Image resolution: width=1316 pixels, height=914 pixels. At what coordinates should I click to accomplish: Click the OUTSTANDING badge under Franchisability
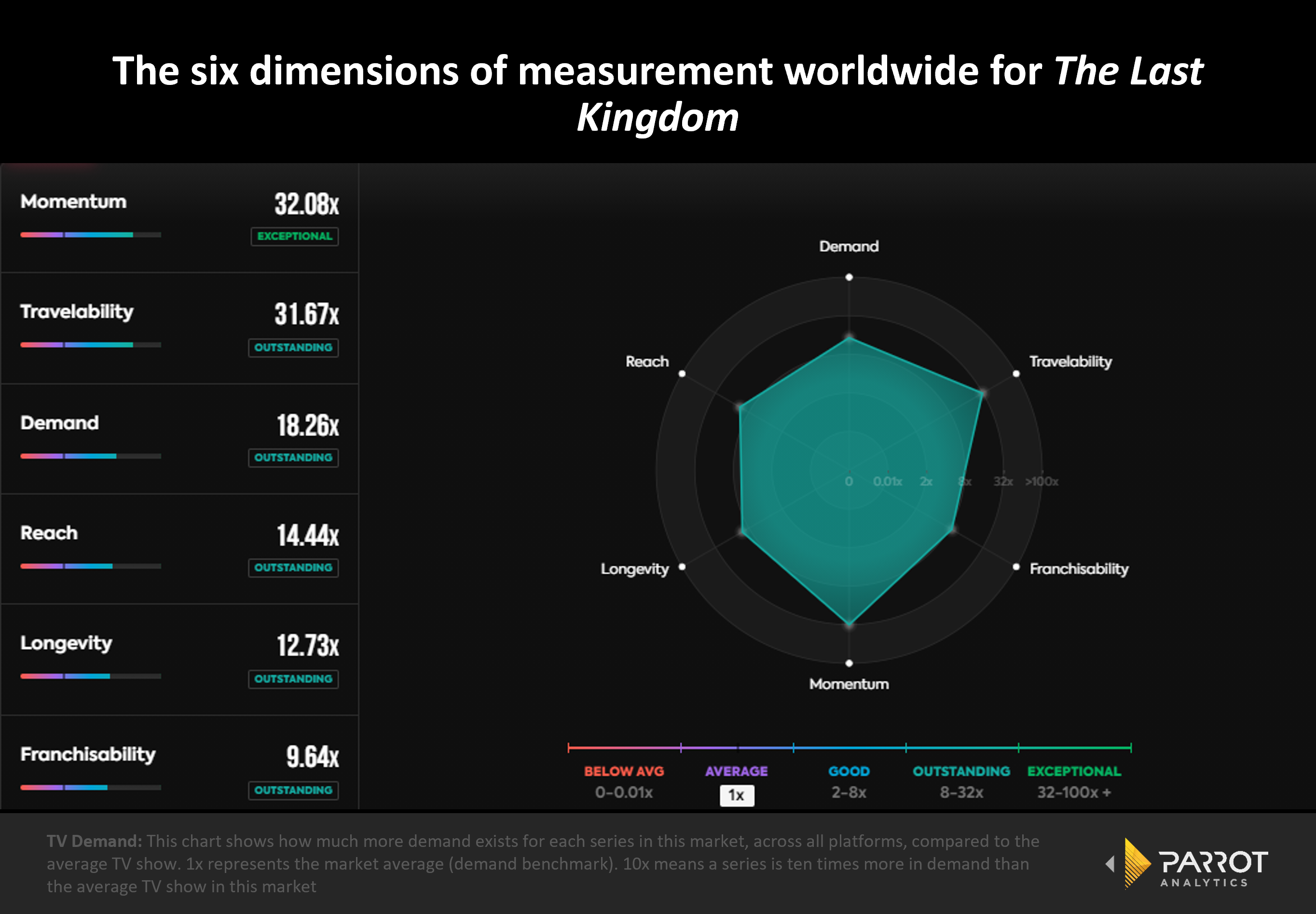pyautogui.click(x=293, y=789)
